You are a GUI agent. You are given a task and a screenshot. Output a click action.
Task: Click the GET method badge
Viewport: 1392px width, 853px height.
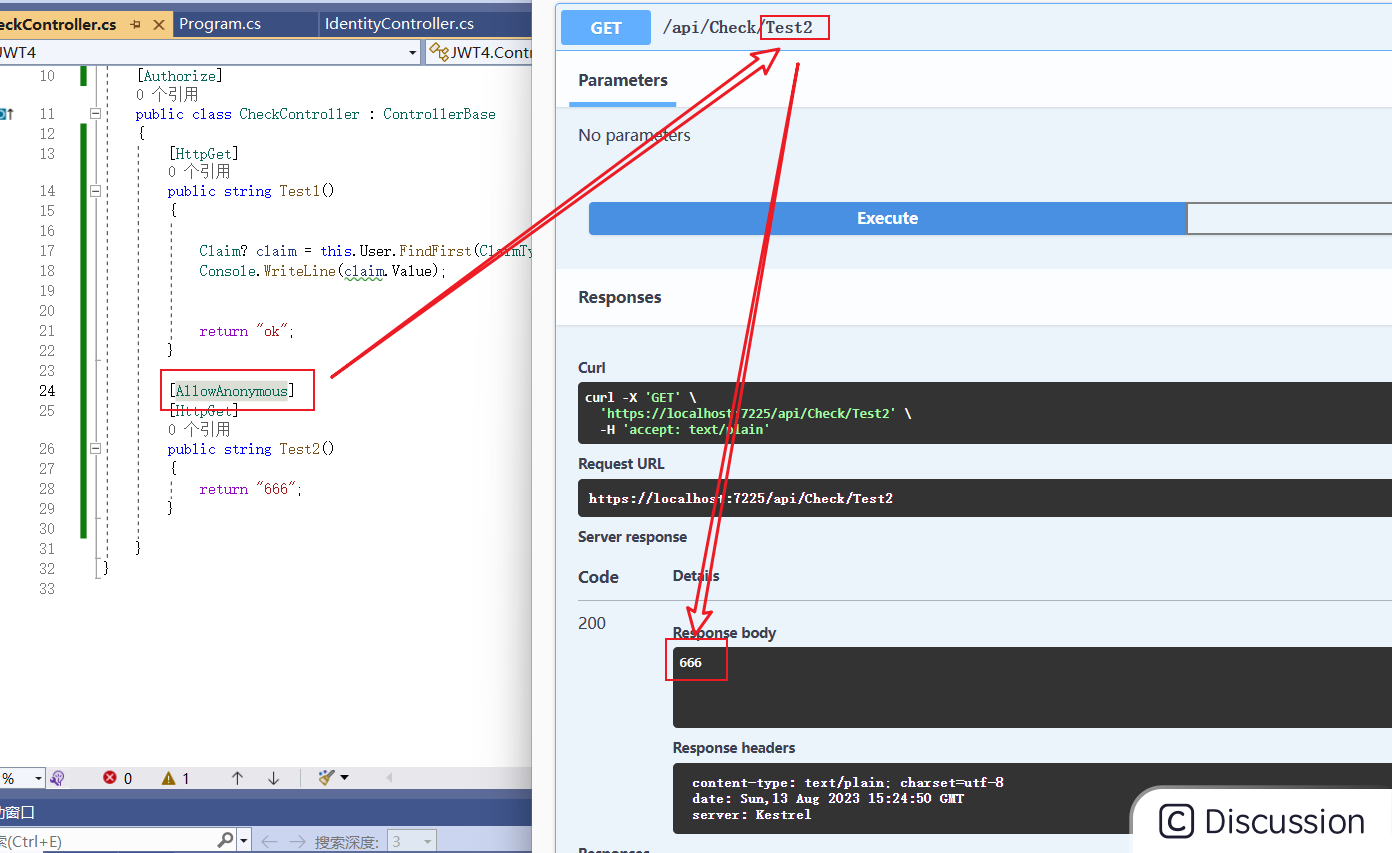coord(606,28)
